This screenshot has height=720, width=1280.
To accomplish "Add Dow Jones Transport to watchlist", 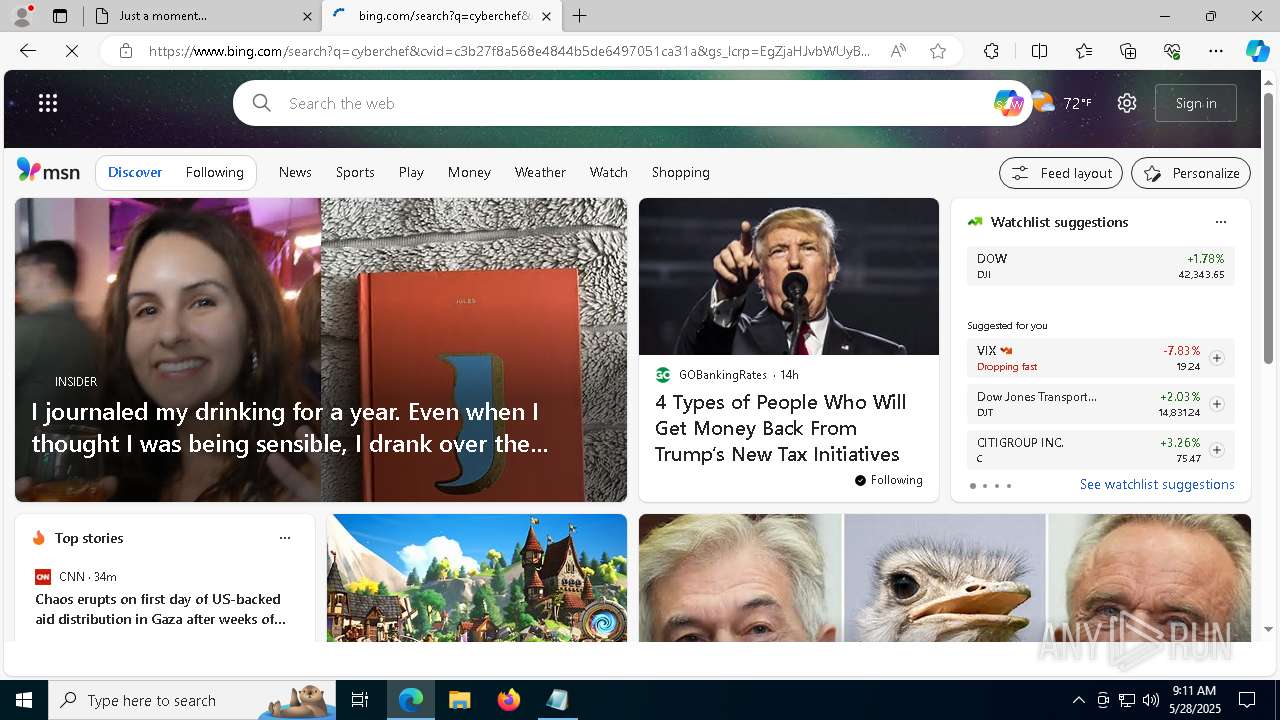I will click(1216, 404).
